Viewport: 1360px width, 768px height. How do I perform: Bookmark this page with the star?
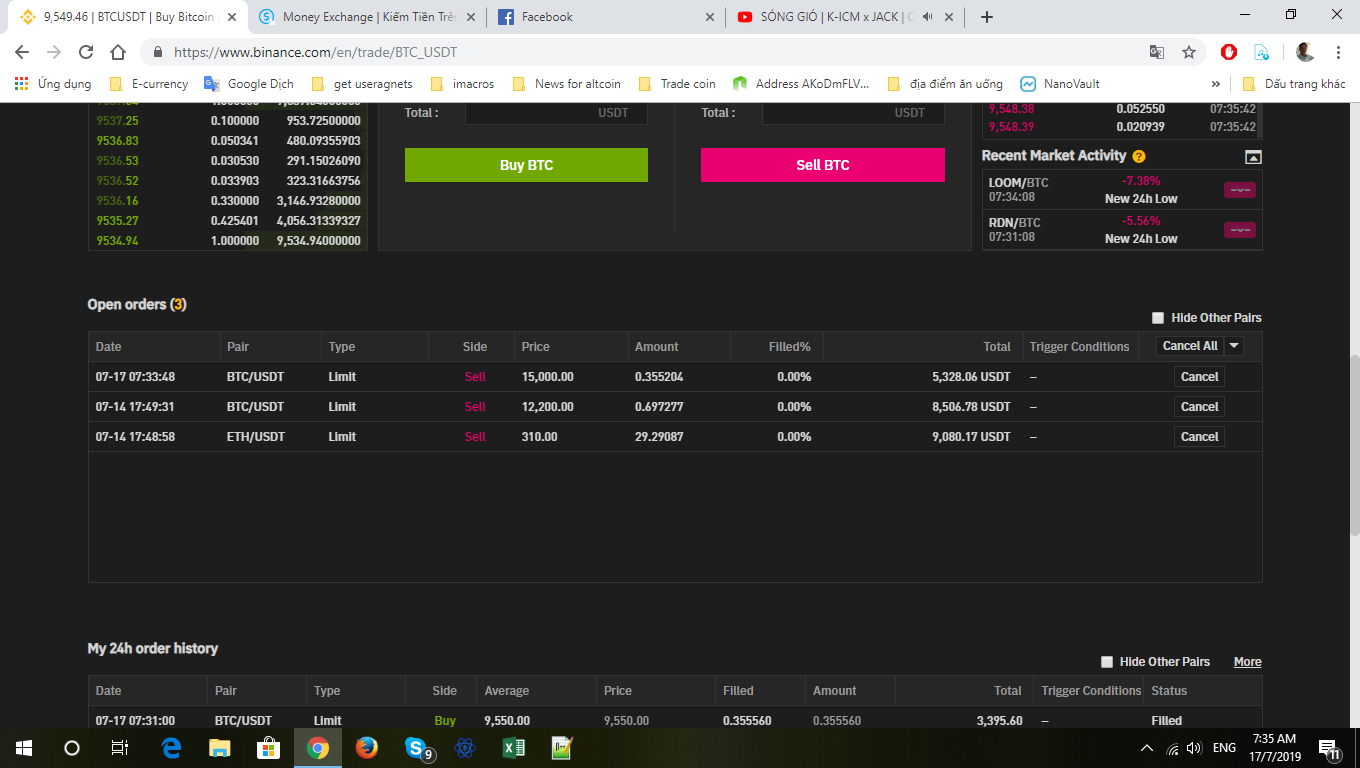[1189, 52]
